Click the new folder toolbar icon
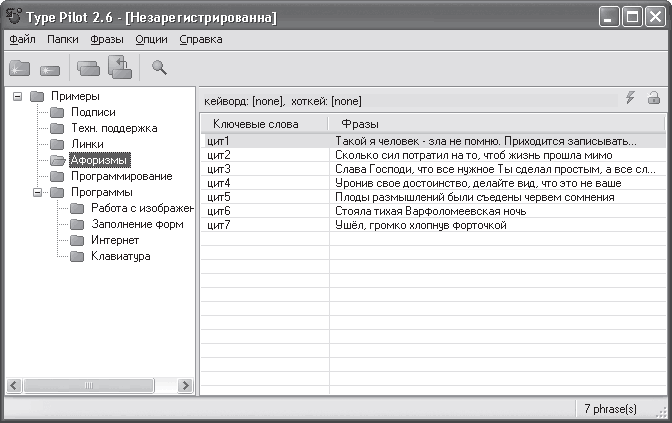 [x=20, y=68]
